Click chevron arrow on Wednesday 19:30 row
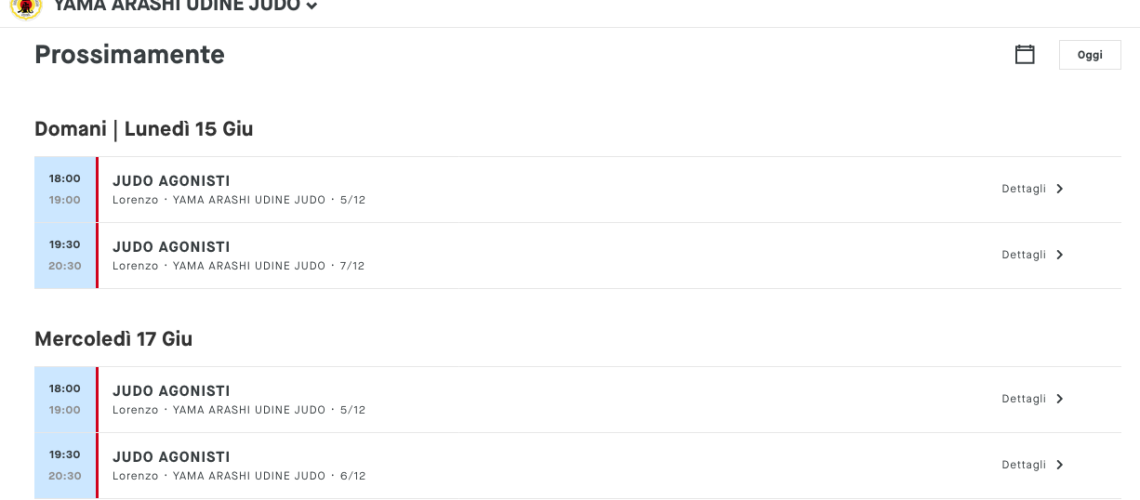Image resolution: width=1140 pixels, height=500 pixels. click(x=1059, y=465)
